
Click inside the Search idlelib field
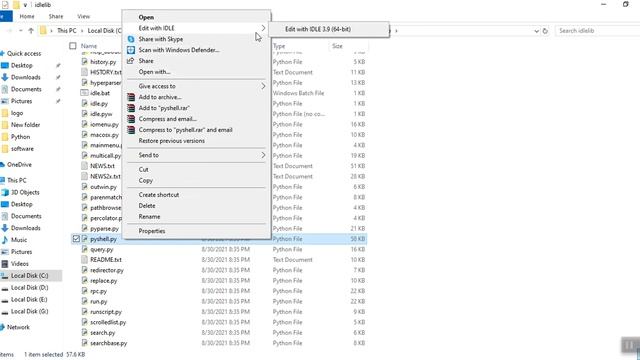(x=598, y=31)
